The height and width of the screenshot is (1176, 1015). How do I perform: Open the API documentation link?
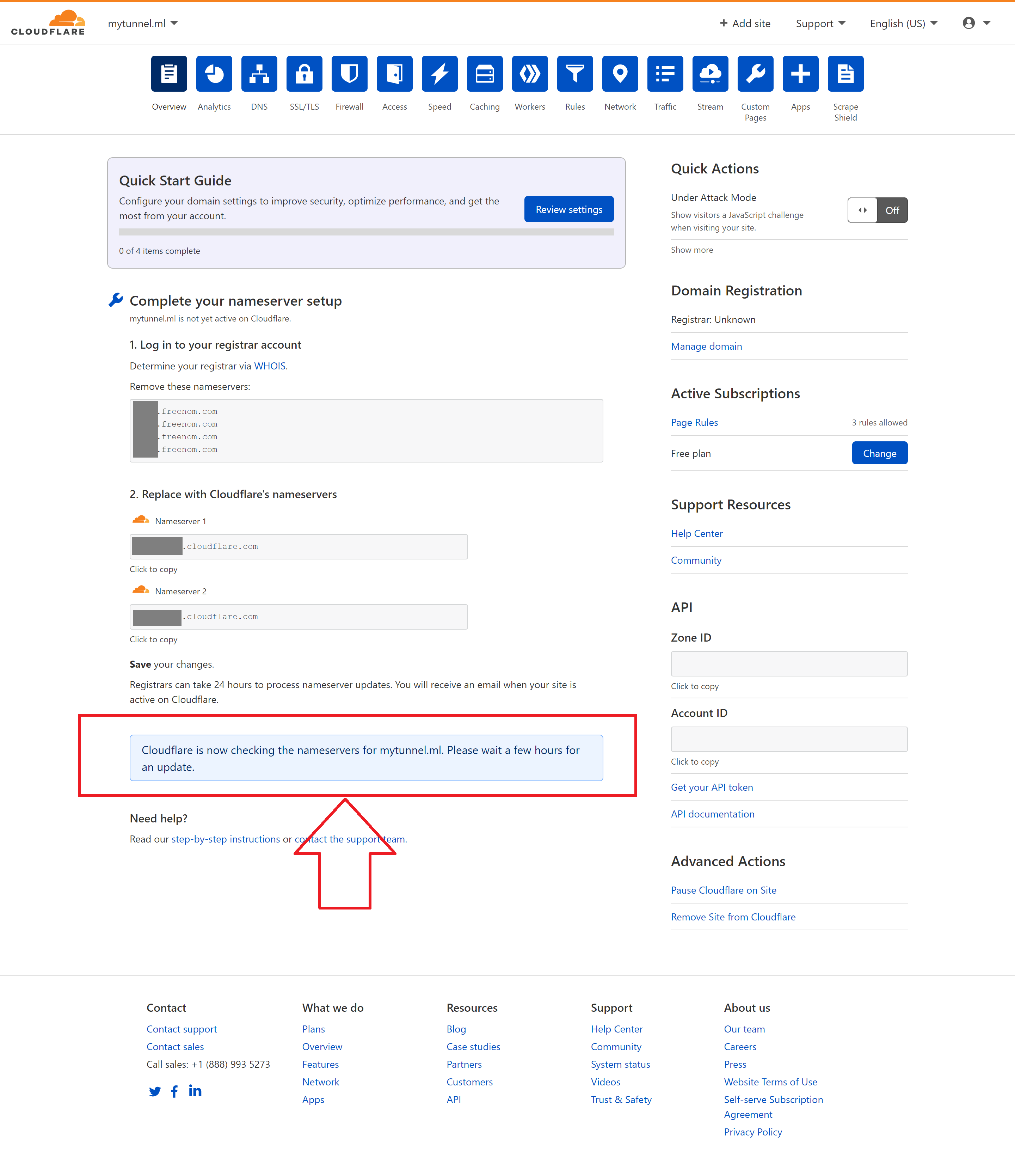(713, 814)
